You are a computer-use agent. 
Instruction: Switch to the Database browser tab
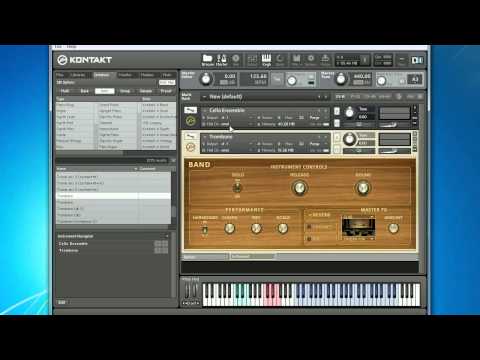[x=102, y=75]
